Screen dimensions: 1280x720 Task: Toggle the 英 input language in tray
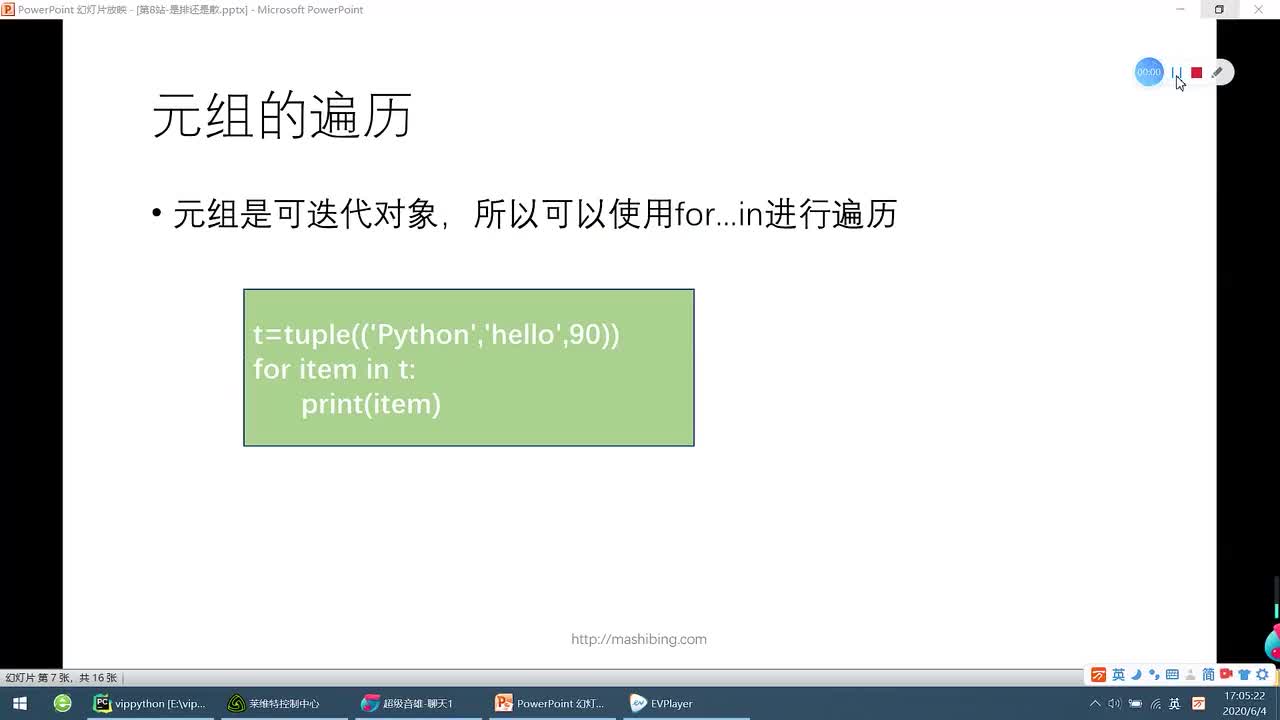click(x=1175, y=704)
